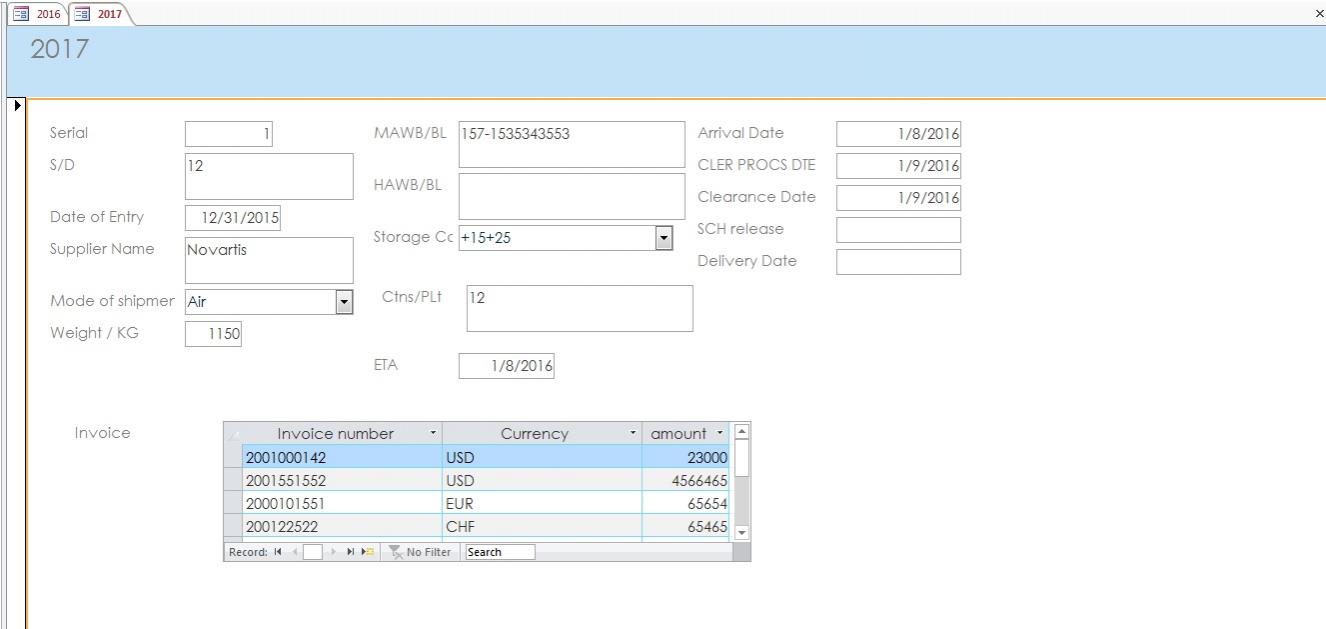Viewport: 1326px width, 629px height.
Task: Open Invoice number column filter arrow
Action: [x=433, y=433]
